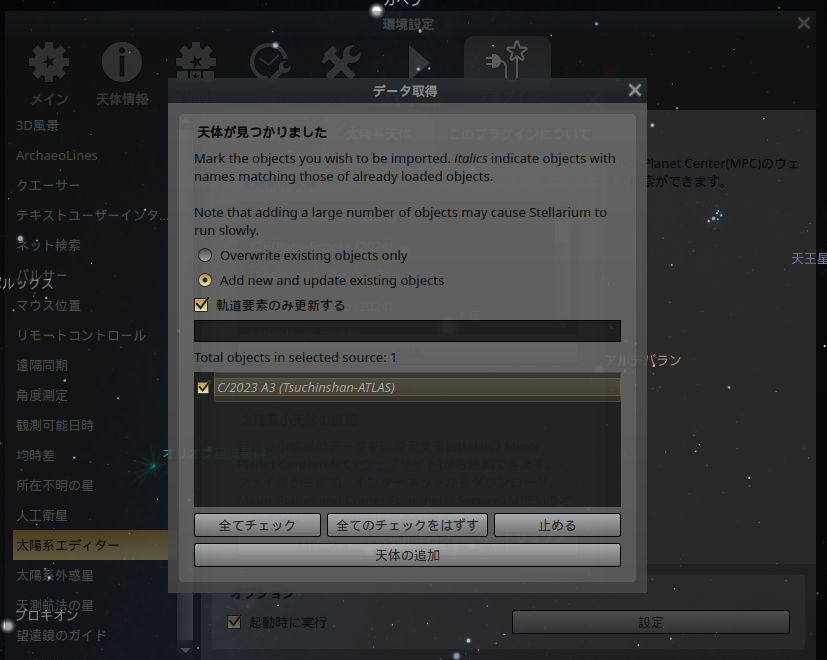827x660 pixels.
Task: Uncheck C/2023 A3 (Tsuchinshan-ATLAS) checkbox
Action: coord(204,388)
